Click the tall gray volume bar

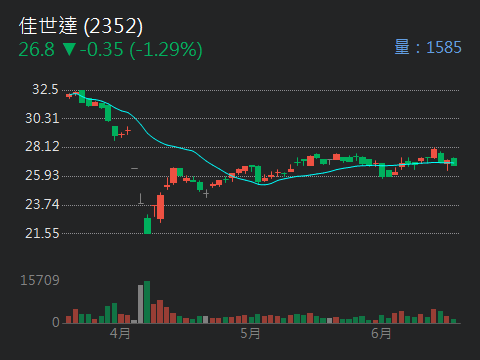coord(140,304)
